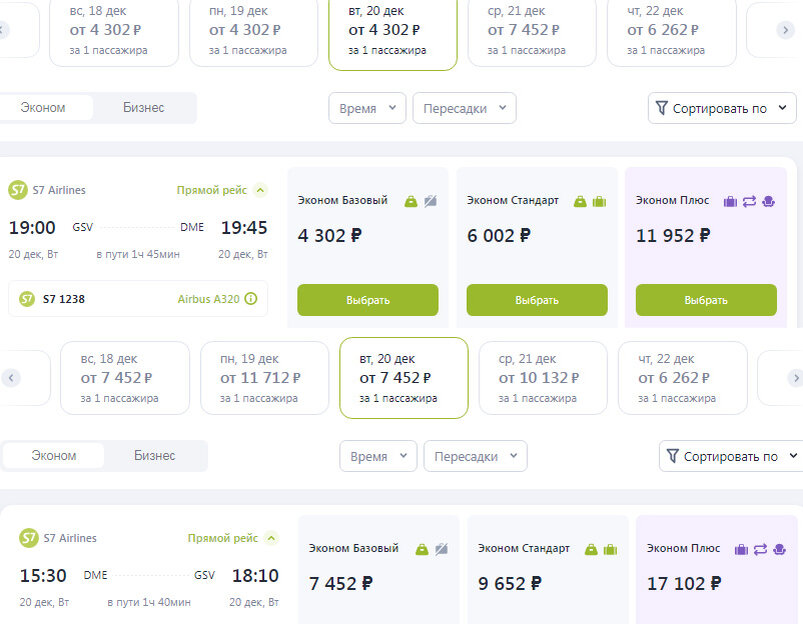
Task: Click the exchange arrows icon on the 11 952 ₽ fare
Action: 749,201
